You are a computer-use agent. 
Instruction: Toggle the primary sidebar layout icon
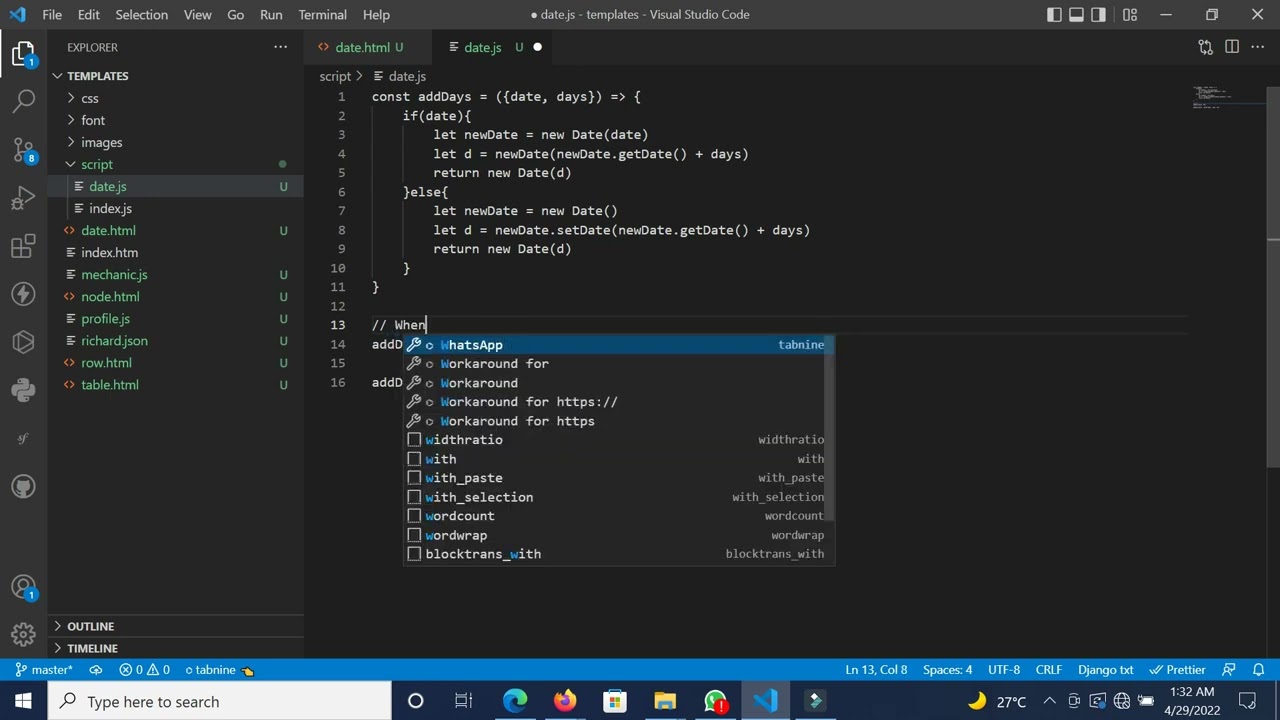pyautogui.click(x=1054, y=14)
